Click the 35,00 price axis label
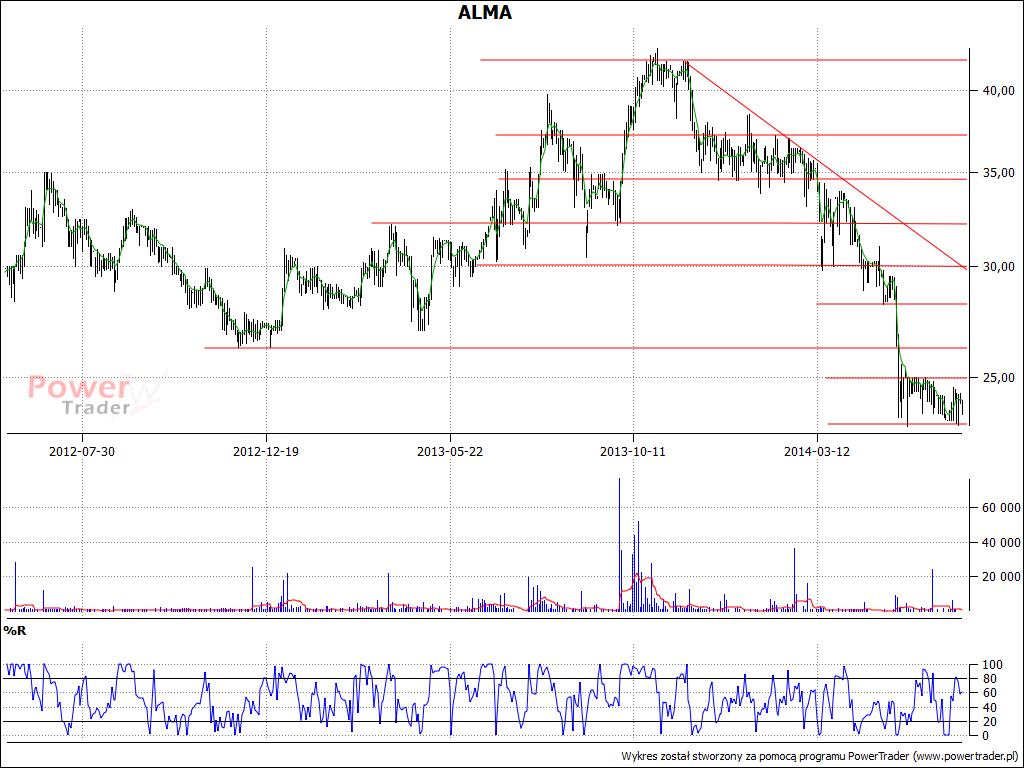The image size is (1024, 768). pyautogui.click(x=999, y=172)
